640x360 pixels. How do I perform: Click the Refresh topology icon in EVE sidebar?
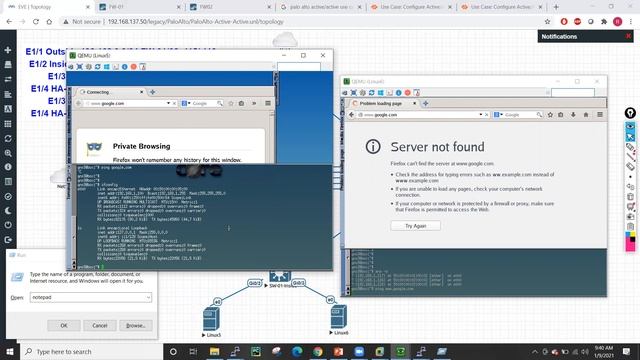[x=8, y=138]
